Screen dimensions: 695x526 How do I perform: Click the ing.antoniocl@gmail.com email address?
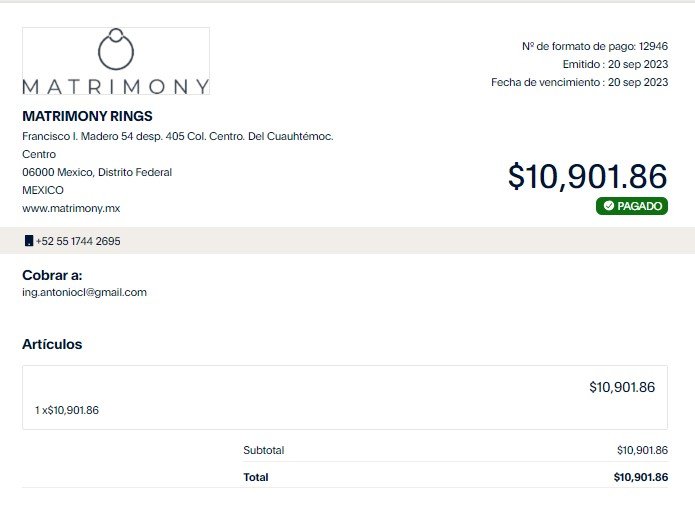[x=84, y=292]
